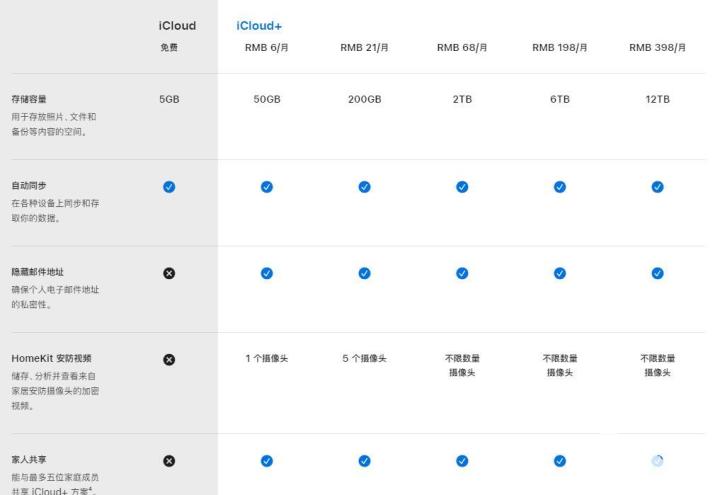Select the free iCloud column heading
This screenshot has width=720, height=495.
click(177, 25)
